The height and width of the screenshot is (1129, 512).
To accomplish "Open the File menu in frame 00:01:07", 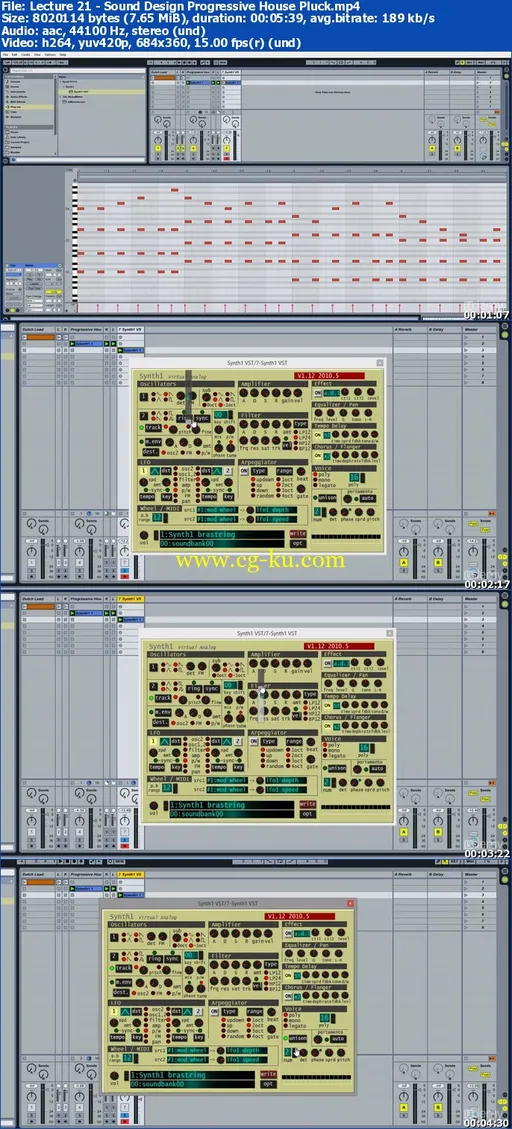I will pos(6,55).
